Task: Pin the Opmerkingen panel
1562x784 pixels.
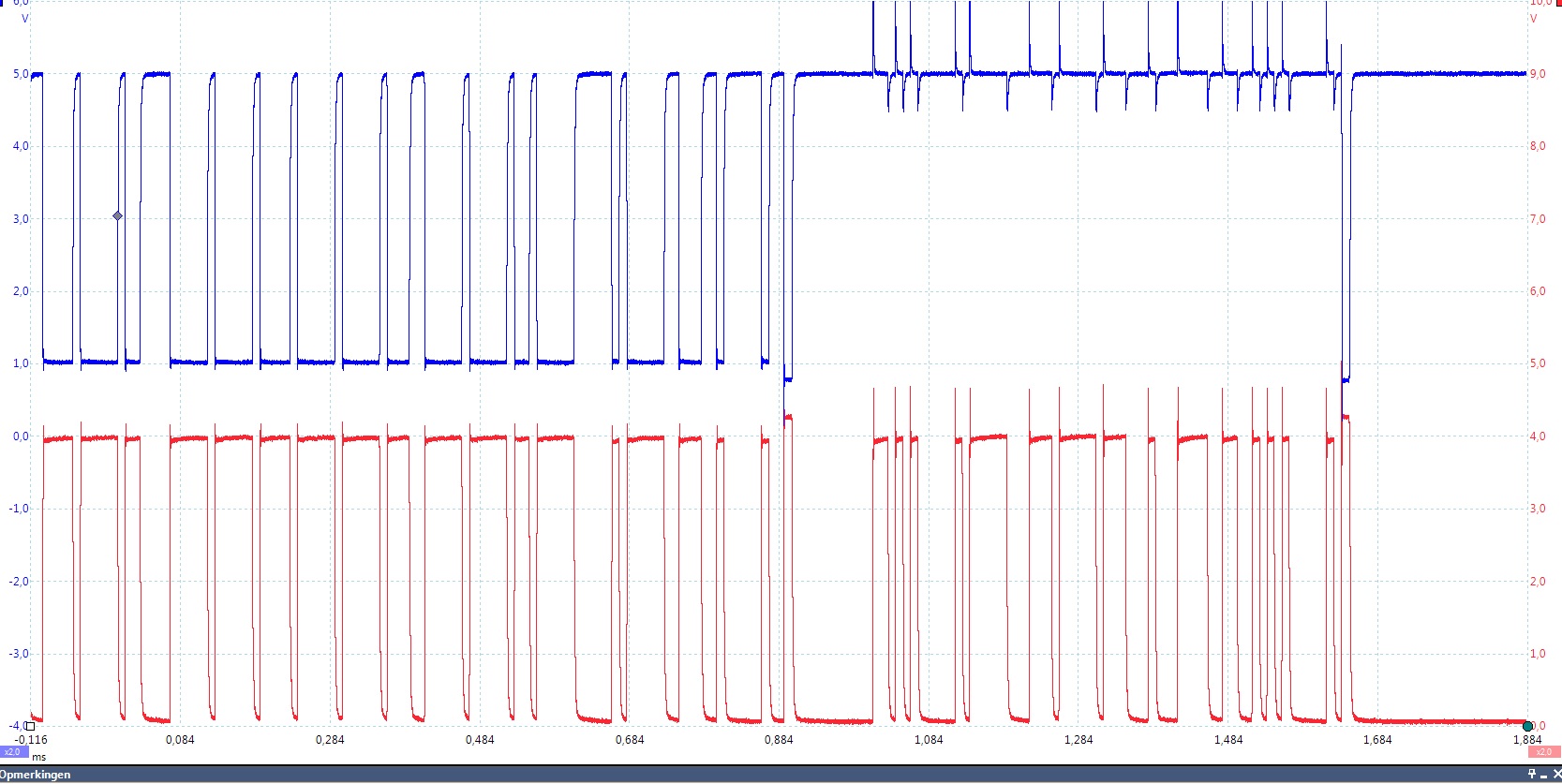Action: [1532, 774]
